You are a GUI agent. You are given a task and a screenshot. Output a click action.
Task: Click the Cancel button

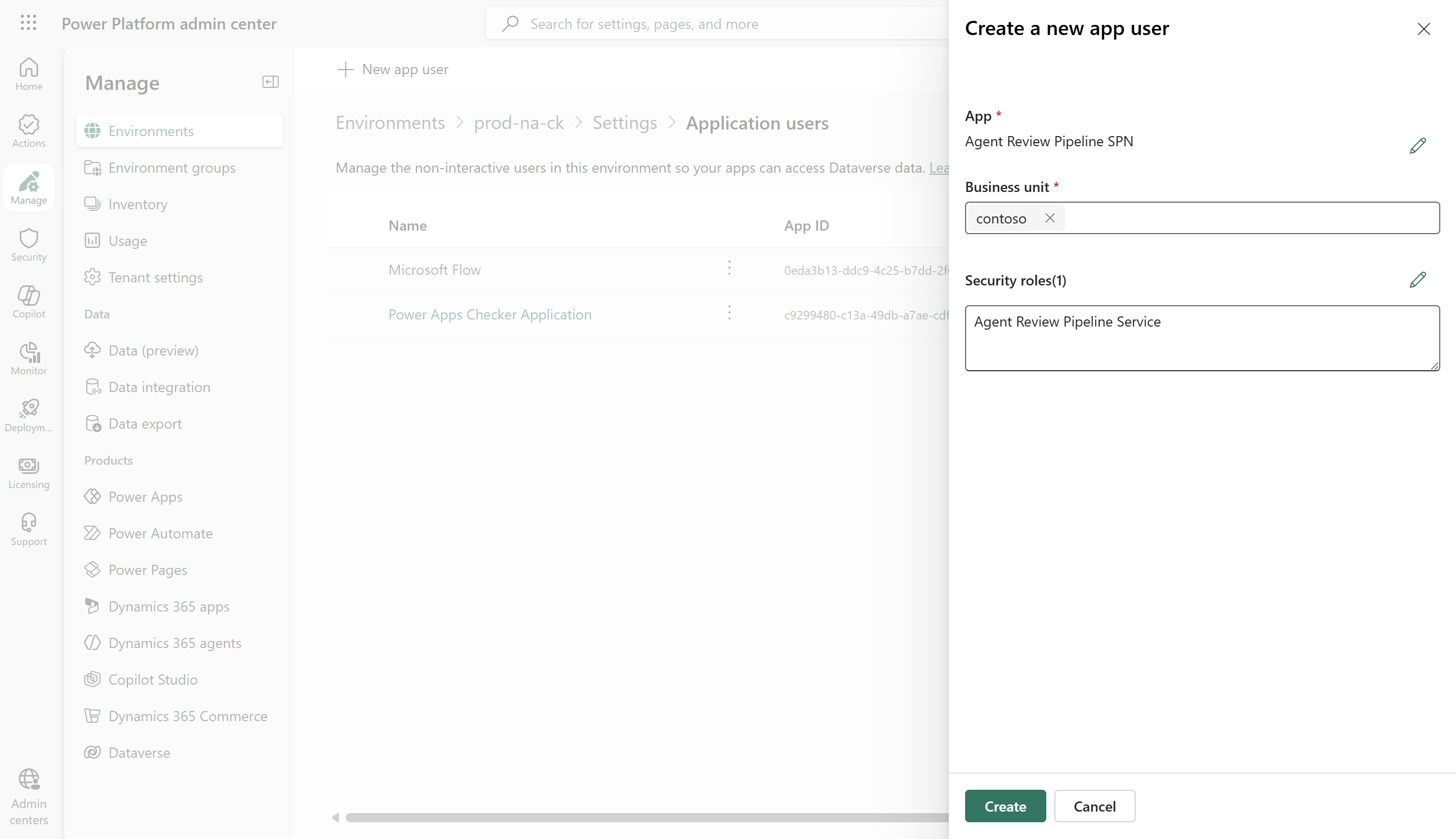pos(1095,805)
